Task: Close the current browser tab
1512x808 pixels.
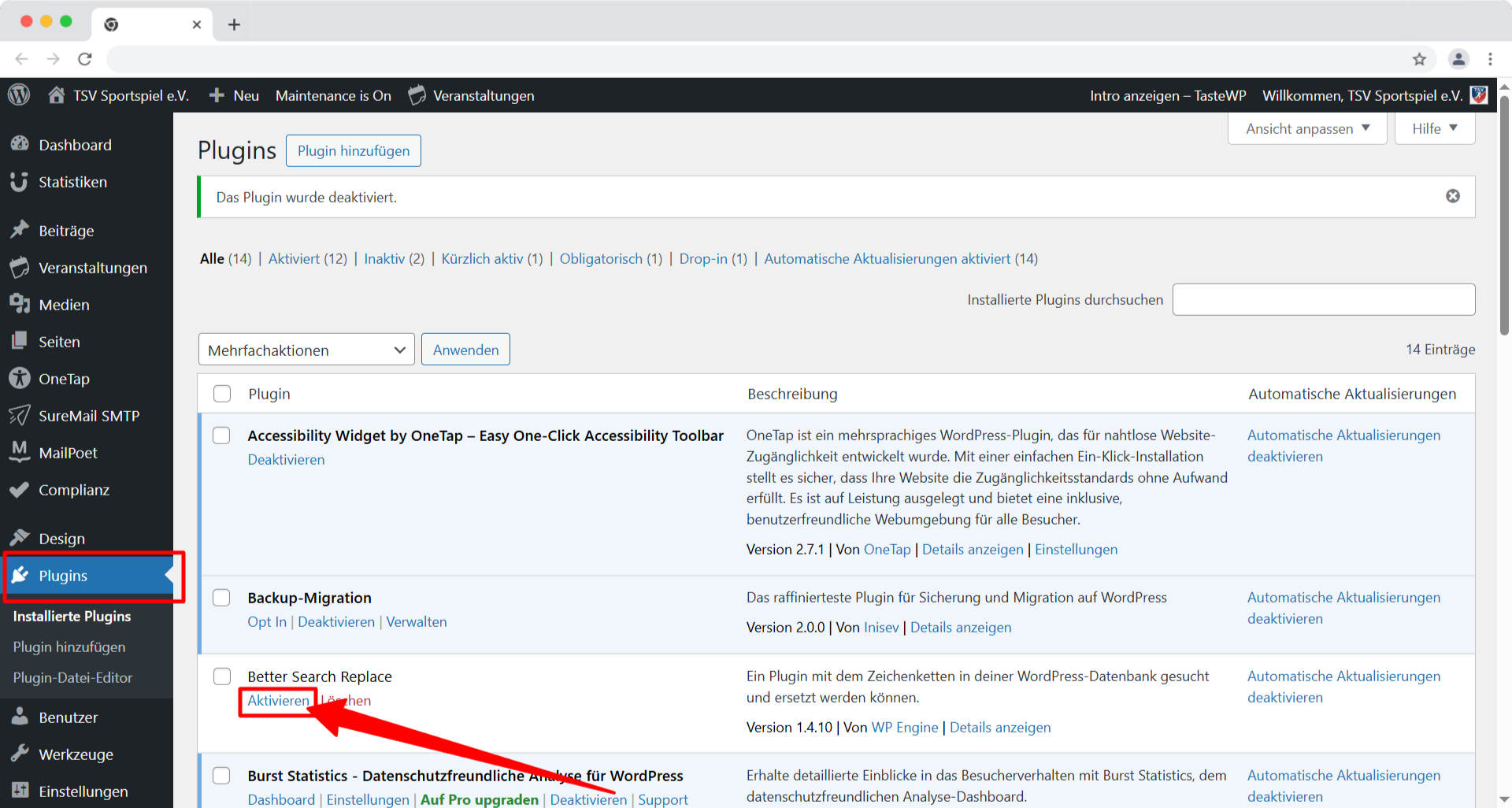Action: [197, 24]
